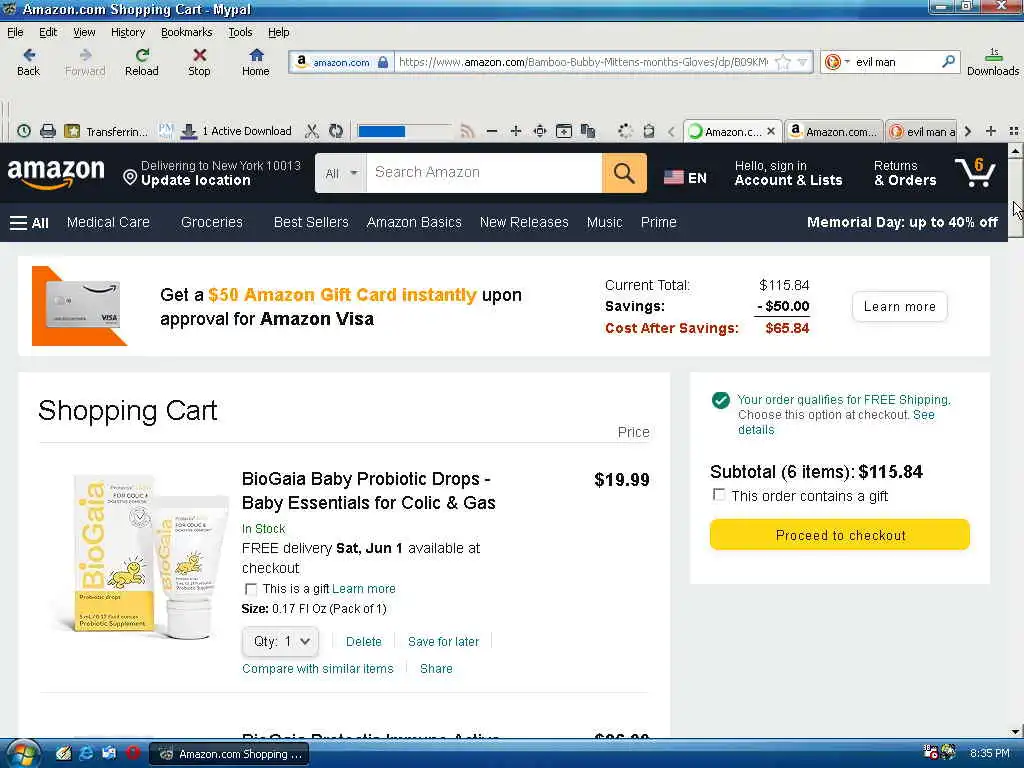Bookmark this page with the star icon
The height and width of the screenshot is (768, 1024).
point(783,62)
